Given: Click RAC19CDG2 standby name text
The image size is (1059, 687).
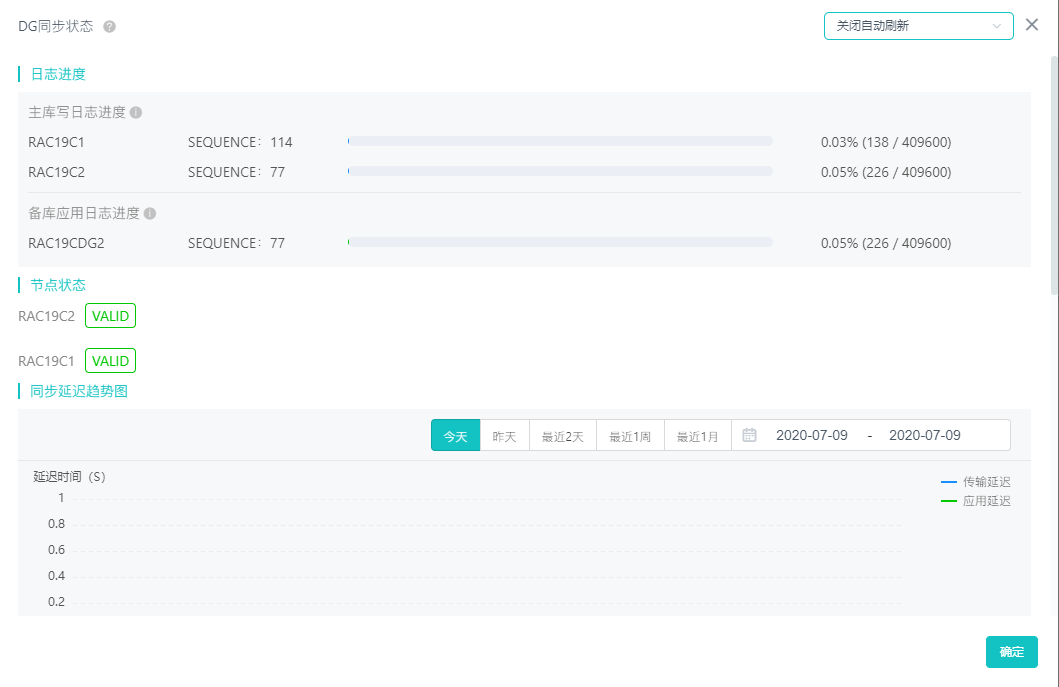Looking at the screenshot, I should click(x=66, y=243).
